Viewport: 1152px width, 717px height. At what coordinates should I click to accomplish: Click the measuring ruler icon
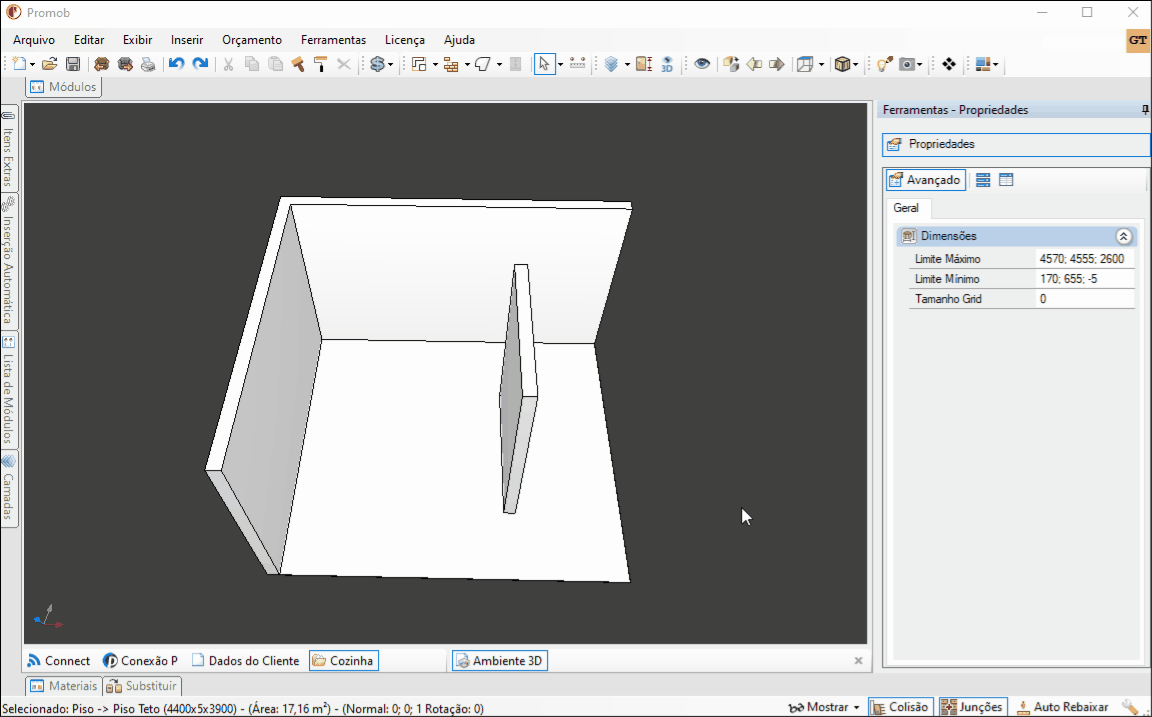point(577,64)
